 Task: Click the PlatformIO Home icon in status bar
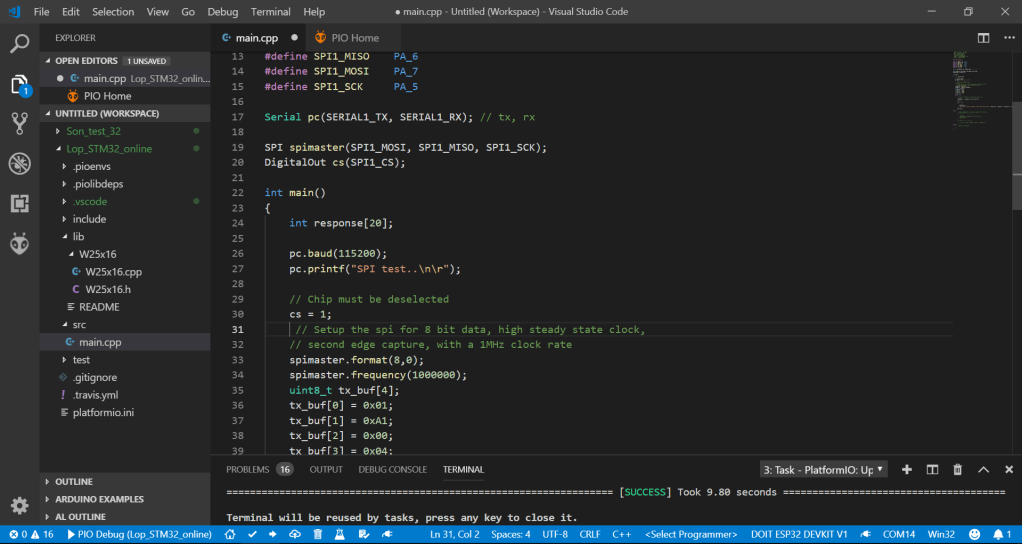click(230, 535)
